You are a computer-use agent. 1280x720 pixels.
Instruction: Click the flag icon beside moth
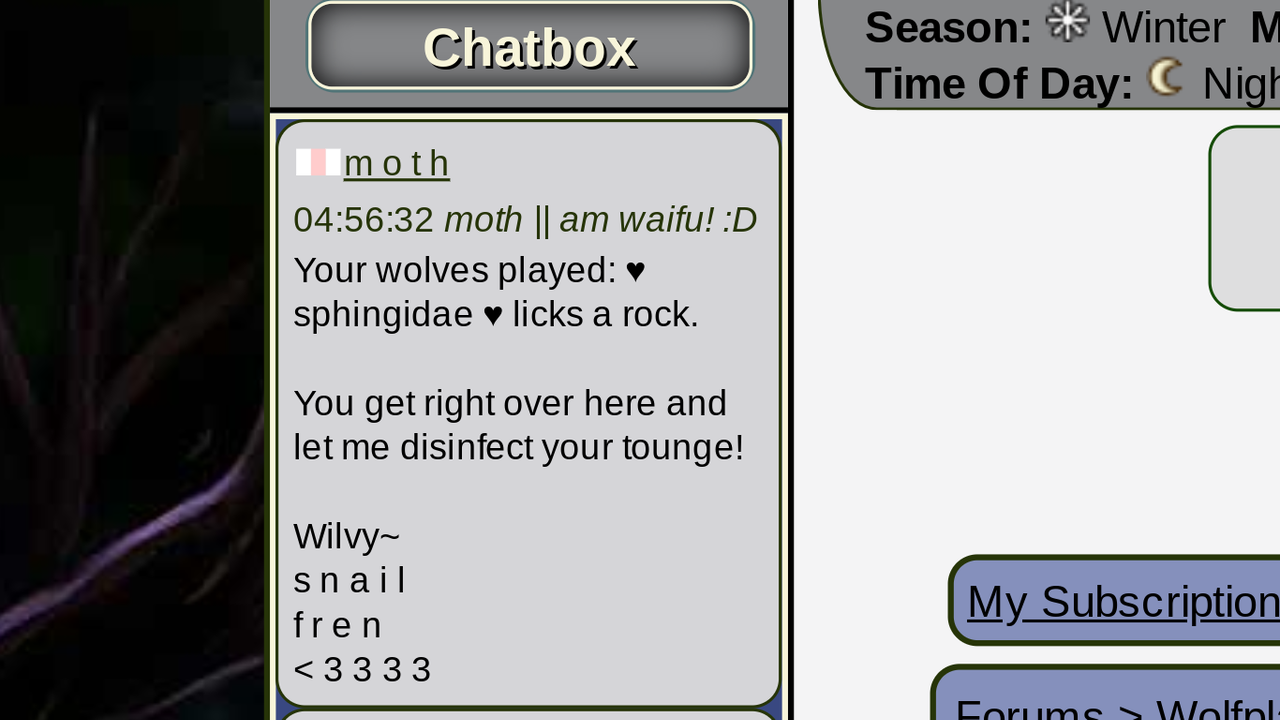[318, 162]
